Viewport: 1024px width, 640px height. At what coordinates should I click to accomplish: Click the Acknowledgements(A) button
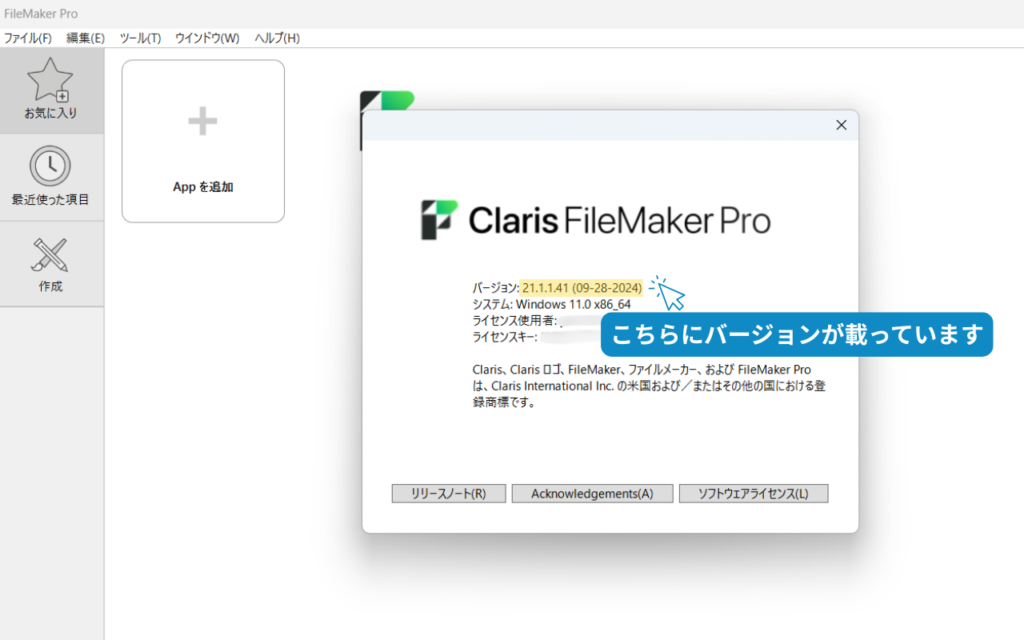coord(592,494)
